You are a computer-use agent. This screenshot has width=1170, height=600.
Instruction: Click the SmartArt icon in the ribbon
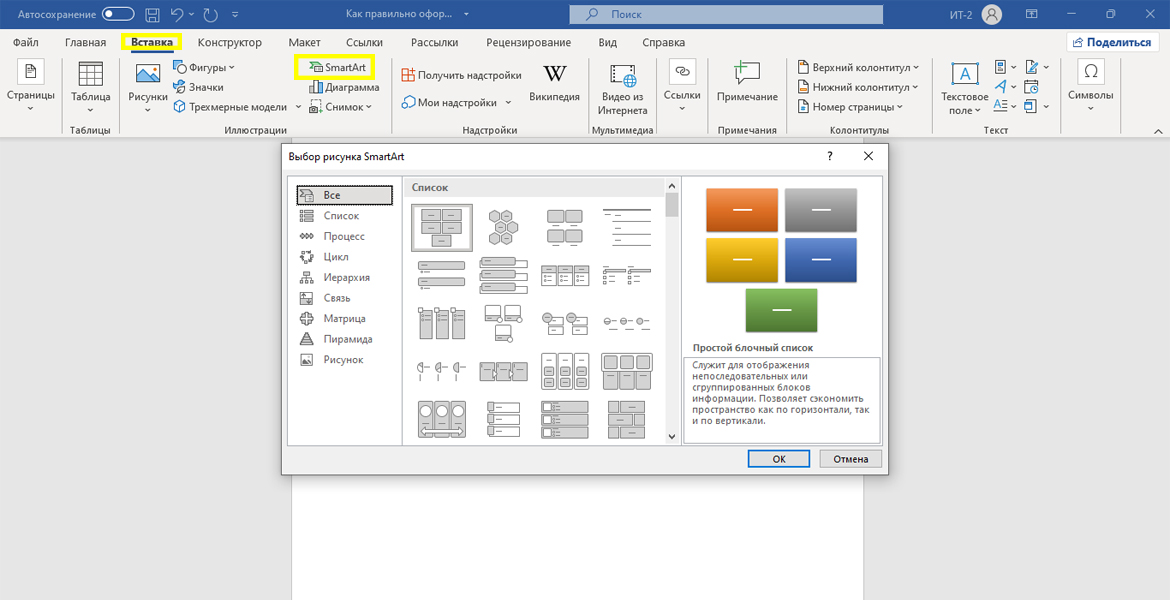[x=316, y=67]
